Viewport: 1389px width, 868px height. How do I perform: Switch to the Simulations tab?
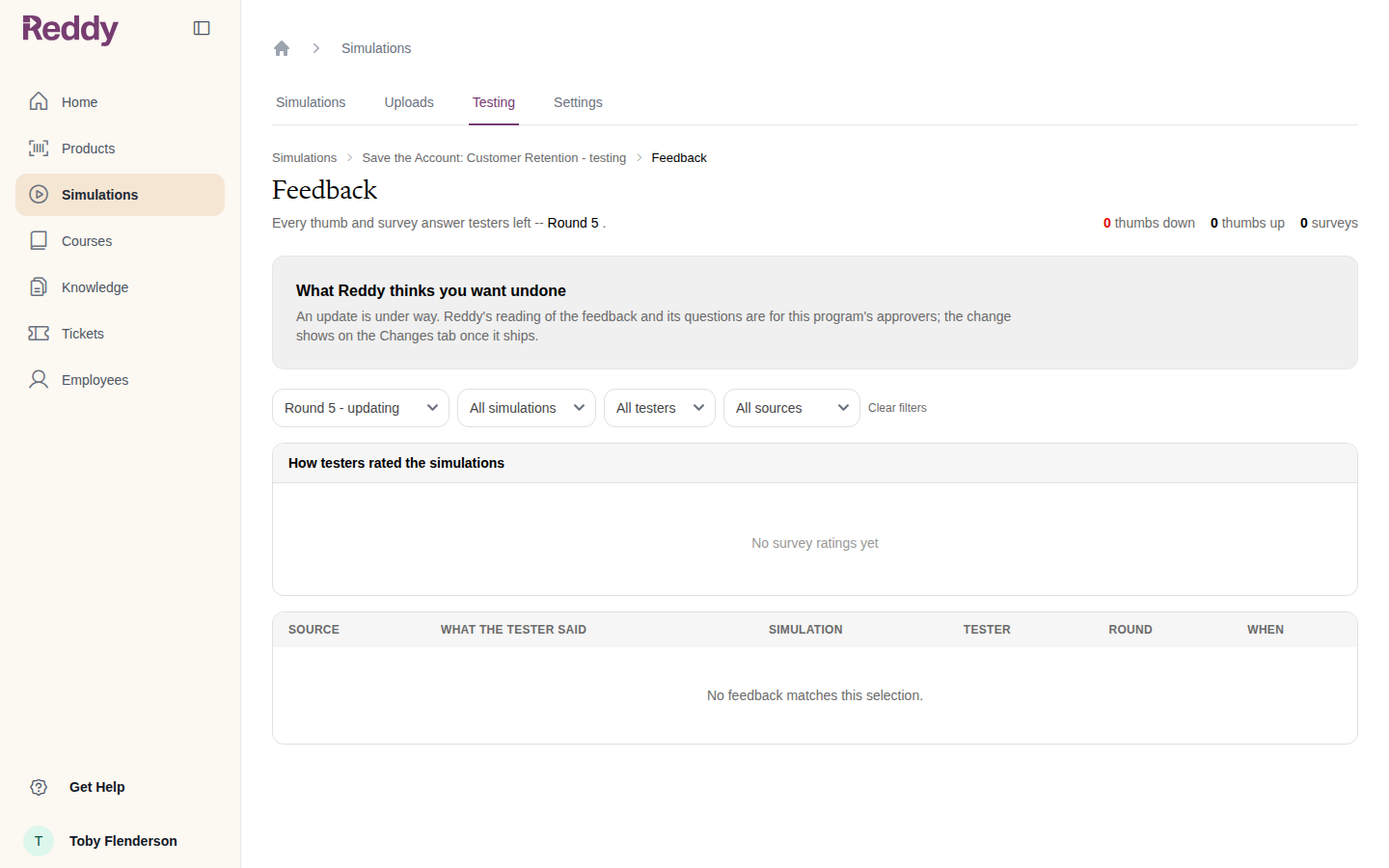(311, 102)
